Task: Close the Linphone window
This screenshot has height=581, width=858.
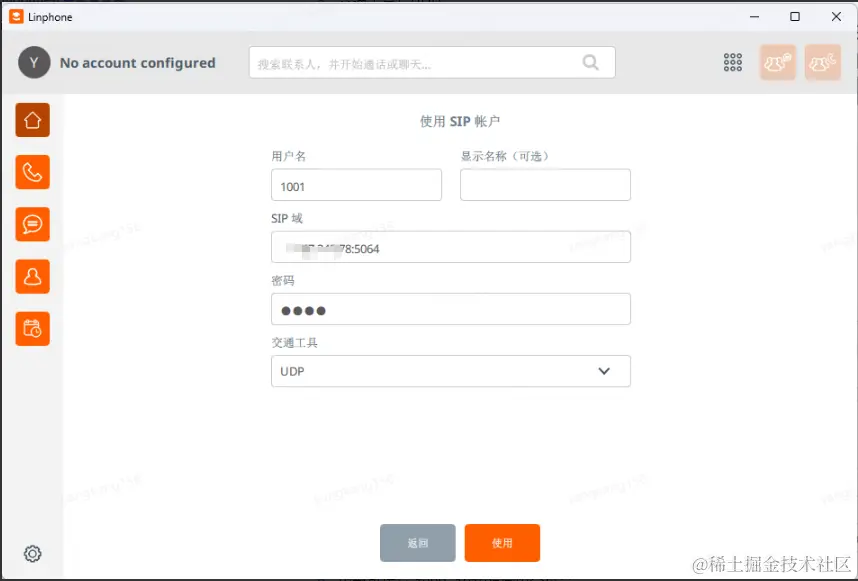Action: click(836, 16)
